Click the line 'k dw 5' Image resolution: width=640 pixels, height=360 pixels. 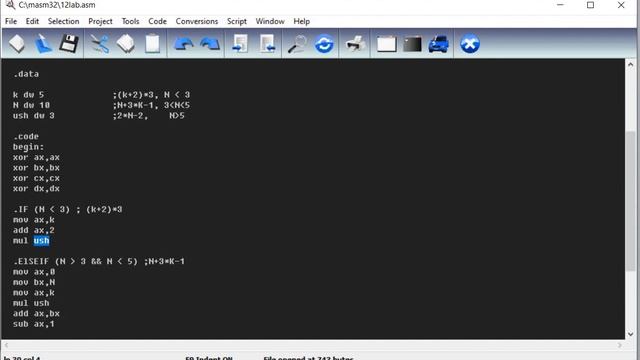pyautogui.click(x=28, y=95)
